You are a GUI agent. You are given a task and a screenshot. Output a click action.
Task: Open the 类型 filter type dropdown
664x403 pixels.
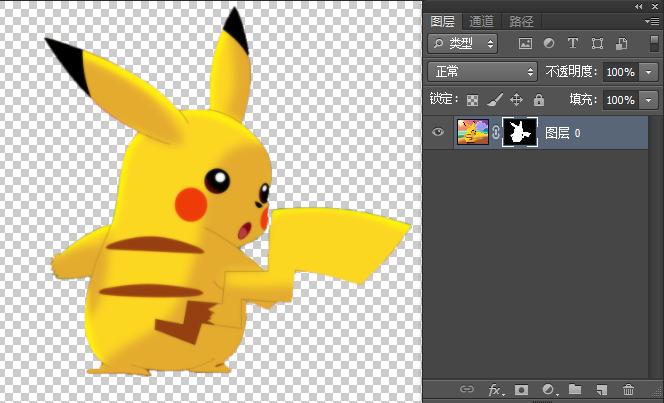pos(462,44)
